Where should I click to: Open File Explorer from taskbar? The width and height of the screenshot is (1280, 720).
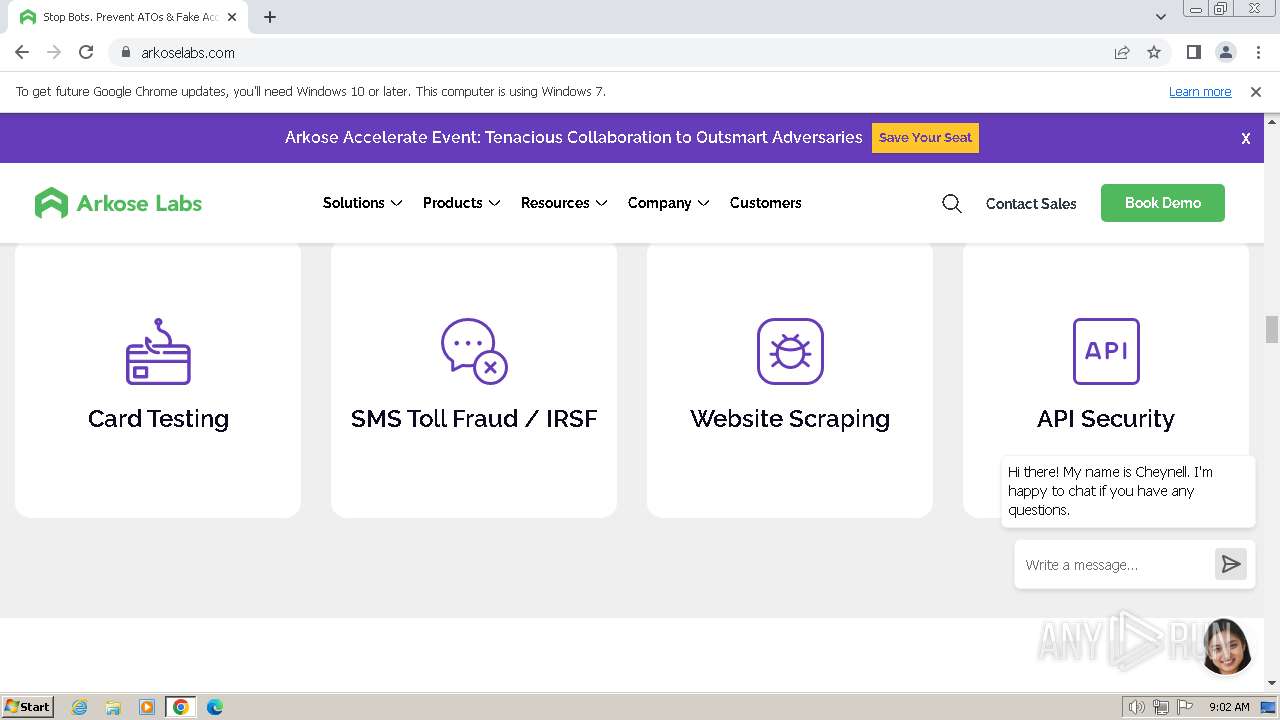pos(113,707)
